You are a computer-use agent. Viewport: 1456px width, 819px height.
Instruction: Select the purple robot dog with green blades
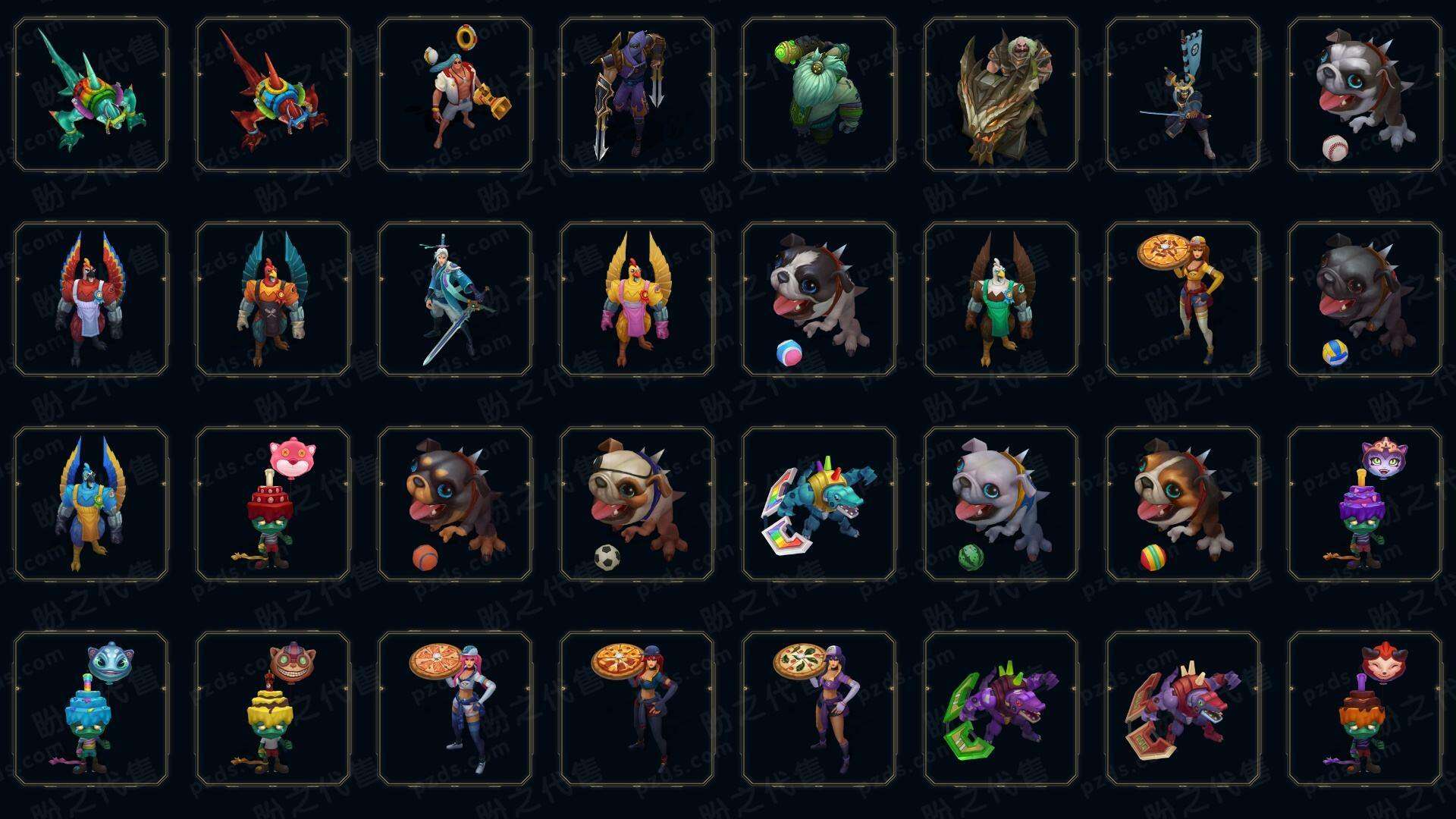1001,709
